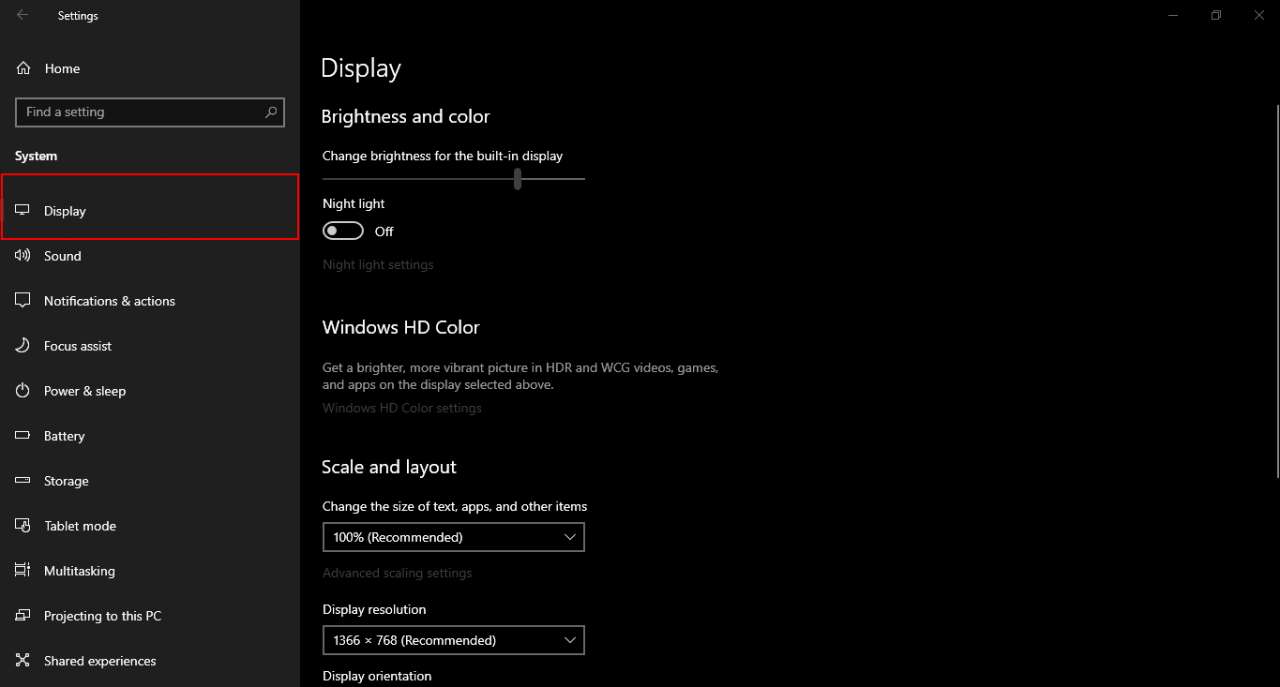Viewport: 1280px width, 687px height.
Task: Open the Battery icon entry
Action: (23, 436)
